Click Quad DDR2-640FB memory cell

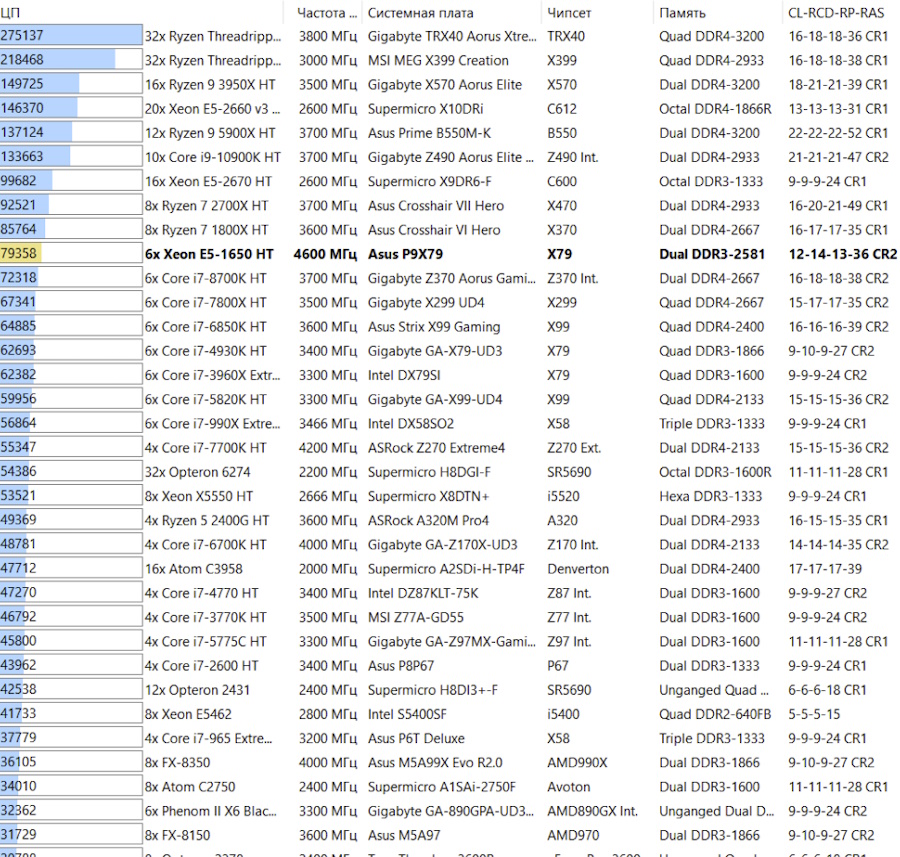click(x=715, y=714)
